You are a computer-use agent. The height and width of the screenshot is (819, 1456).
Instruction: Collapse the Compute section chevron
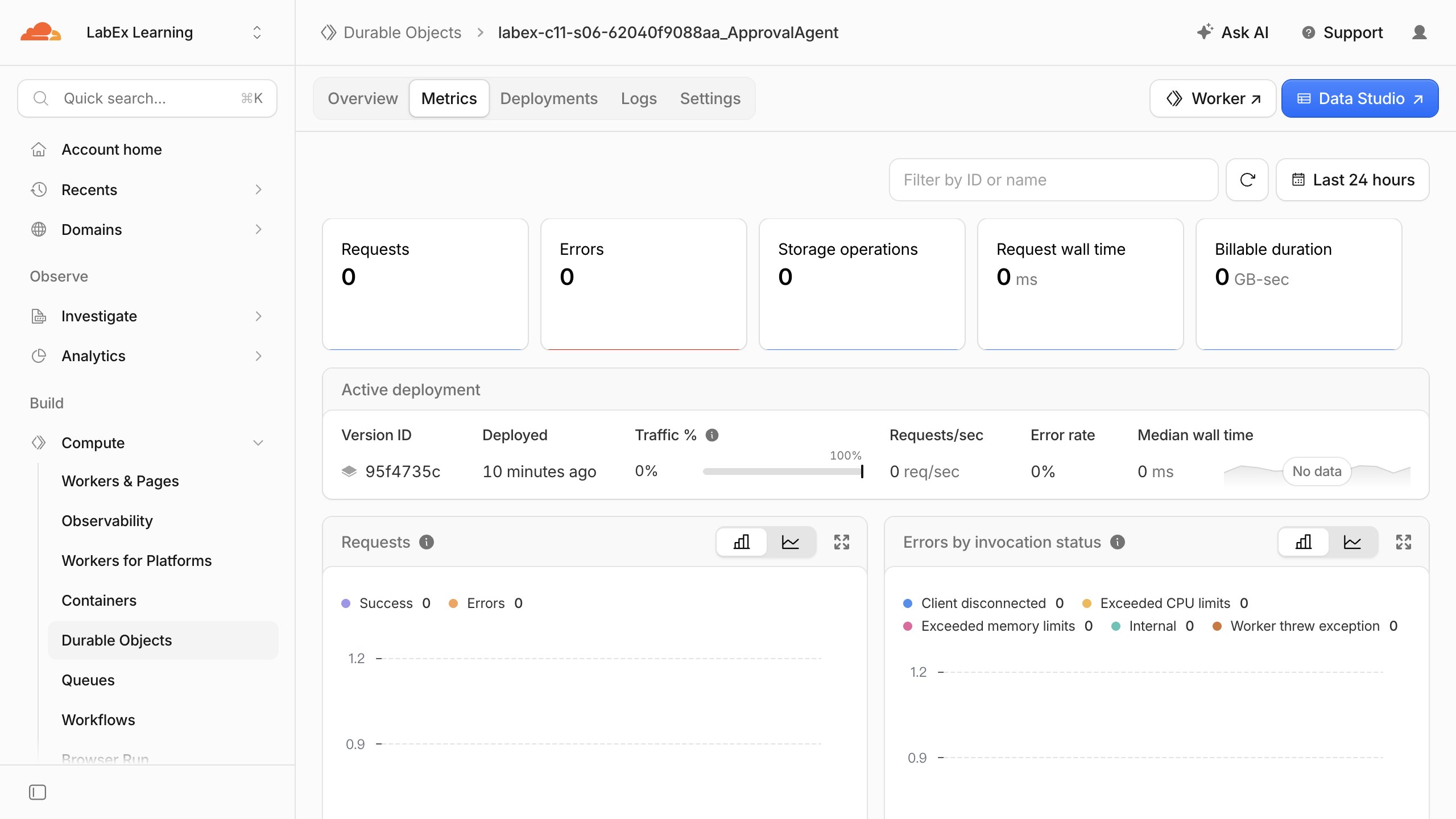coord(258,442)
